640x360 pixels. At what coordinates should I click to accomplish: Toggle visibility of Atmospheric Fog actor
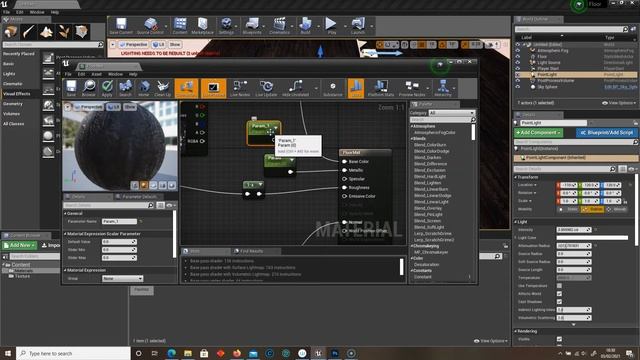pyautogui.click(x=518, y=51)
